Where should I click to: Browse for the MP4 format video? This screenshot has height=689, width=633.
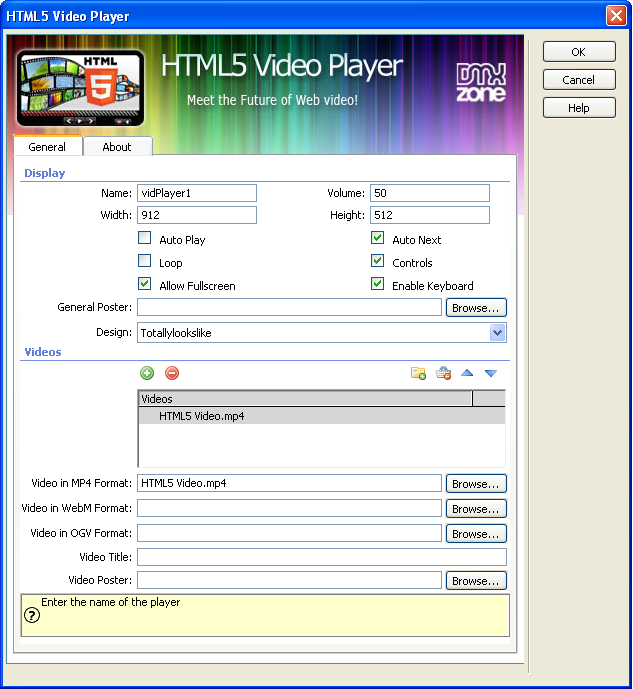tap(476, 483)
